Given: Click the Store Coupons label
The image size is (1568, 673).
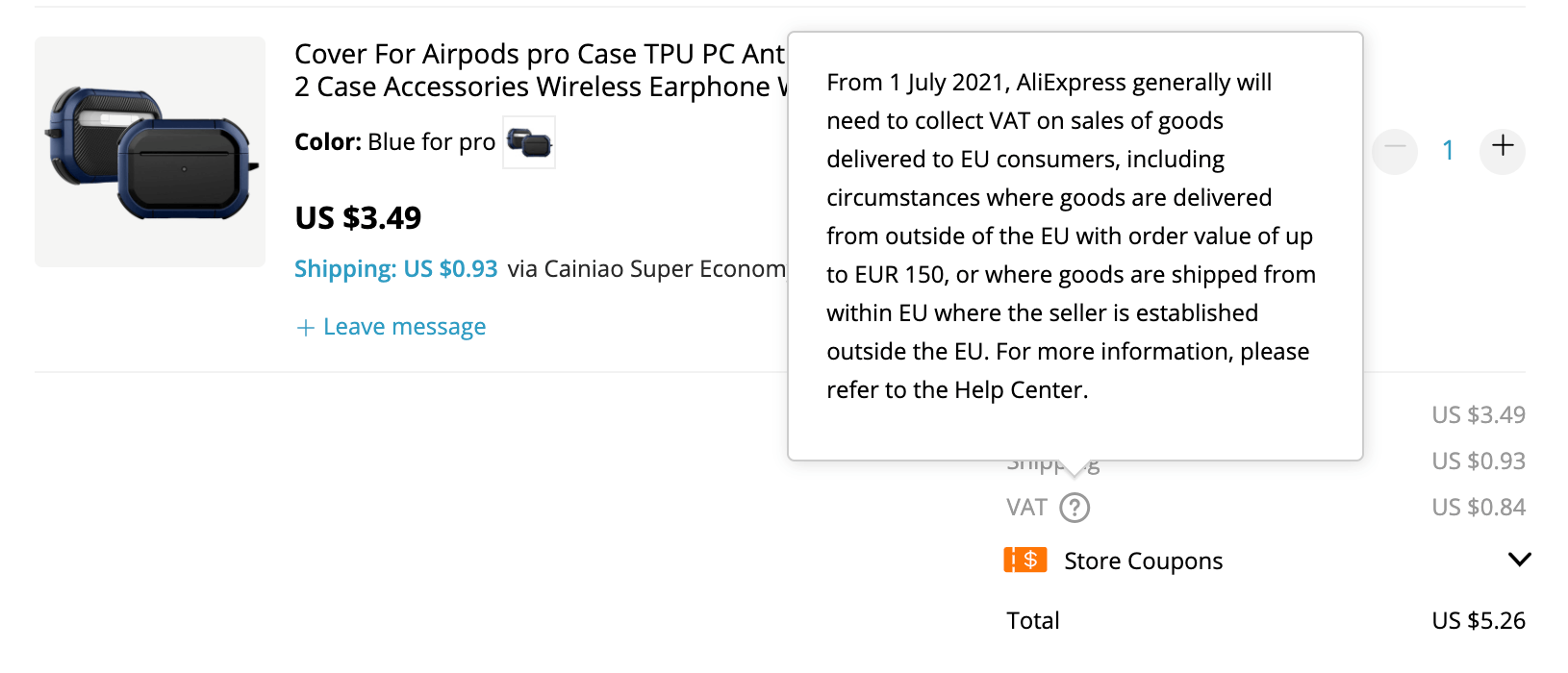Looking at the screenshot, I should pos(1143,561).
